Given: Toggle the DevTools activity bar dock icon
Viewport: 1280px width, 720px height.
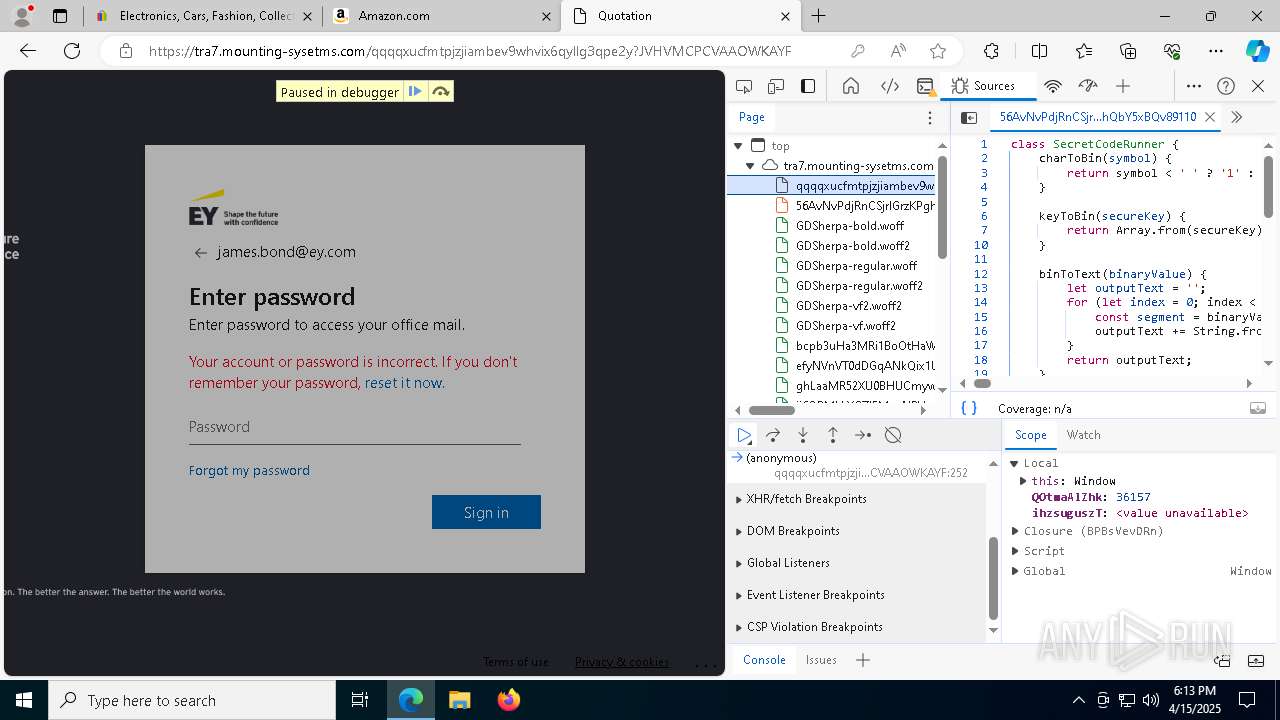Looking at the screenshot, I should point(808,86).
